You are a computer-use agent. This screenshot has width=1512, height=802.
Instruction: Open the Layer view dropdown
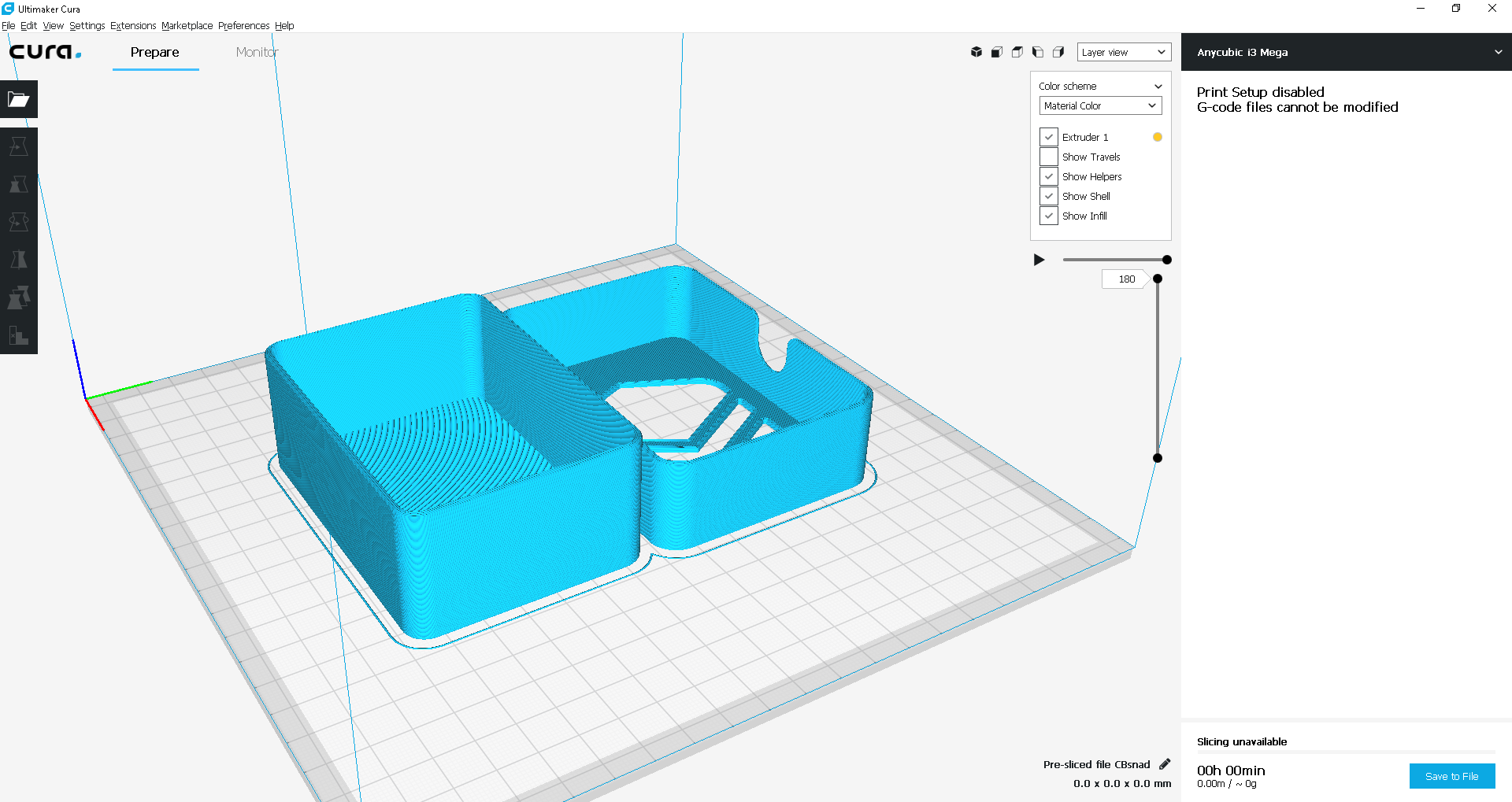click(1124, 52)
